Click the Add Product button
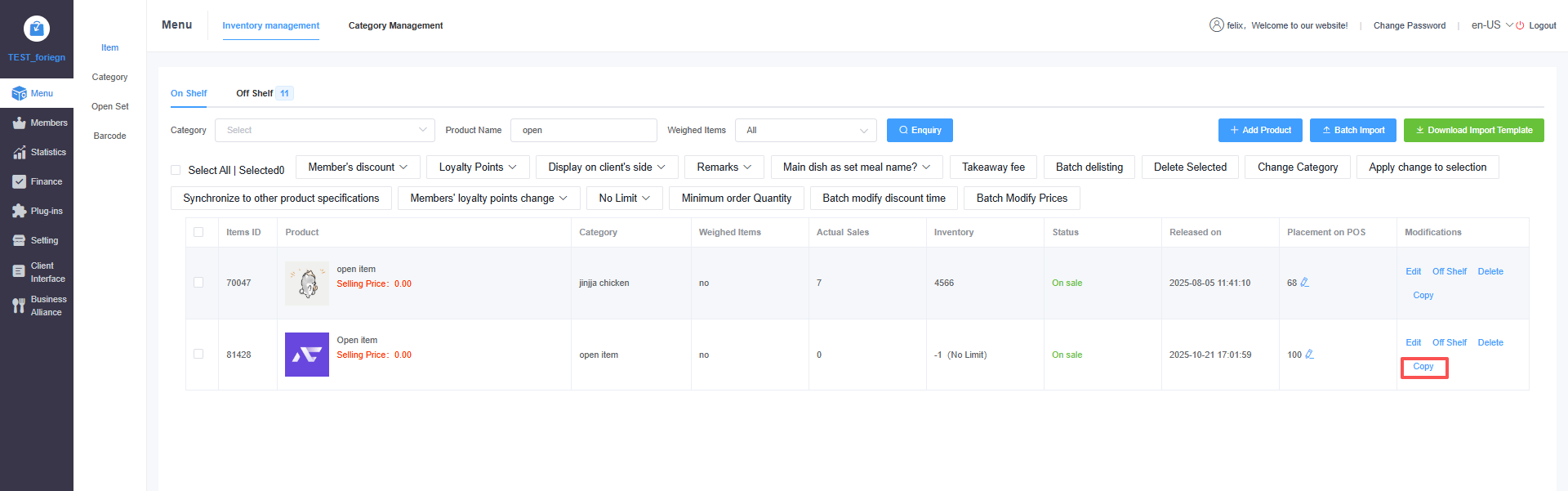Viewport: 1568px width, 491px height. coord(1259,130)
